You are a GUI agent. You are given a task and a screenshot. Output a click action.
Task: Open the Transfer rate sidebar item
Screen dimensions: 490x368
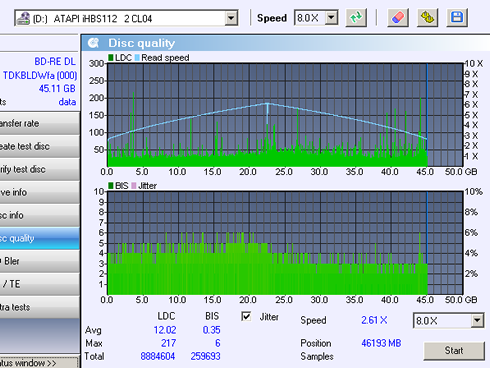(40, 124)
